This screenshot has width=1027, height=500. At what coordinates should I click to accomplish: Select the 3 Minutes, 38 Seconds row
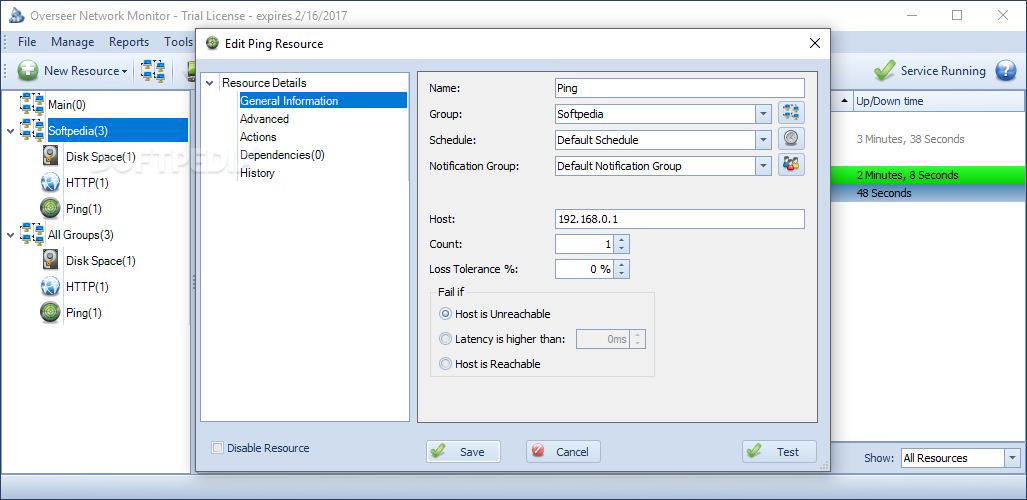(x=929, y=139)
